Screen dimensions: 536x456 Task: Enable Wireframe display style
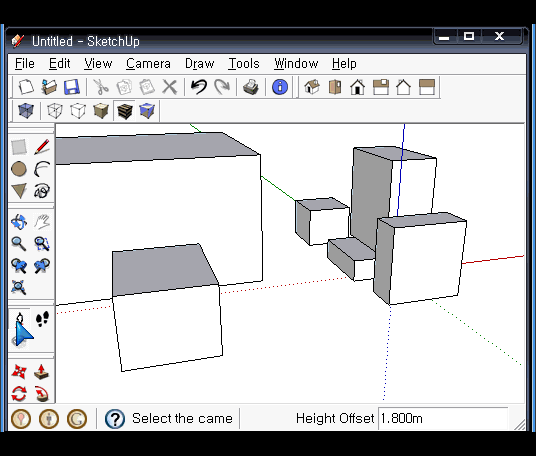[55, 111]
